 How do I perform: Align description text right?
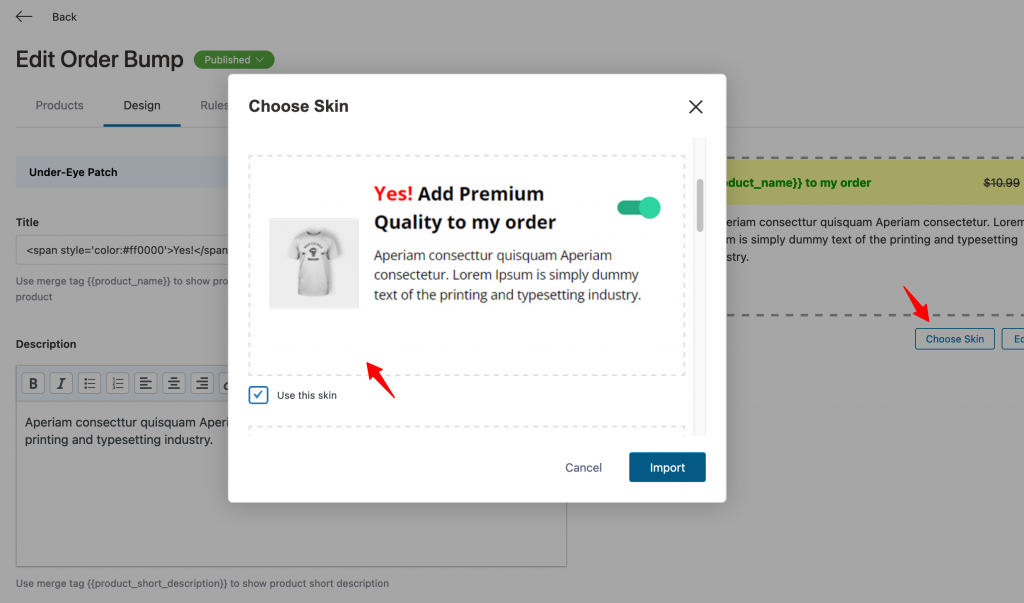click(202, 383)
